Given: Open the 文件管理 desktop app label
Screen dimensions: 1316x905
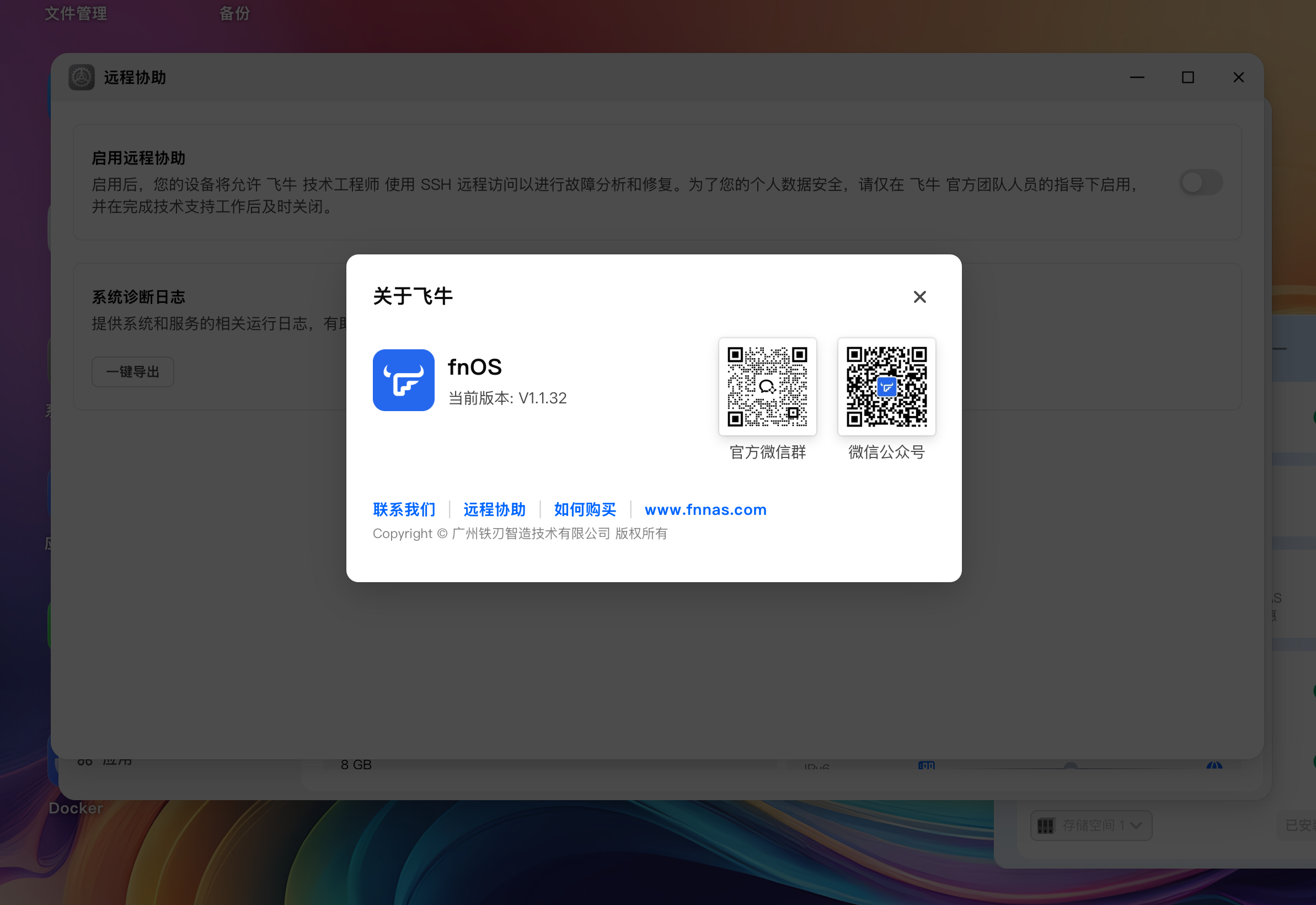Looking at the screenshot, I should pos(76,13).
